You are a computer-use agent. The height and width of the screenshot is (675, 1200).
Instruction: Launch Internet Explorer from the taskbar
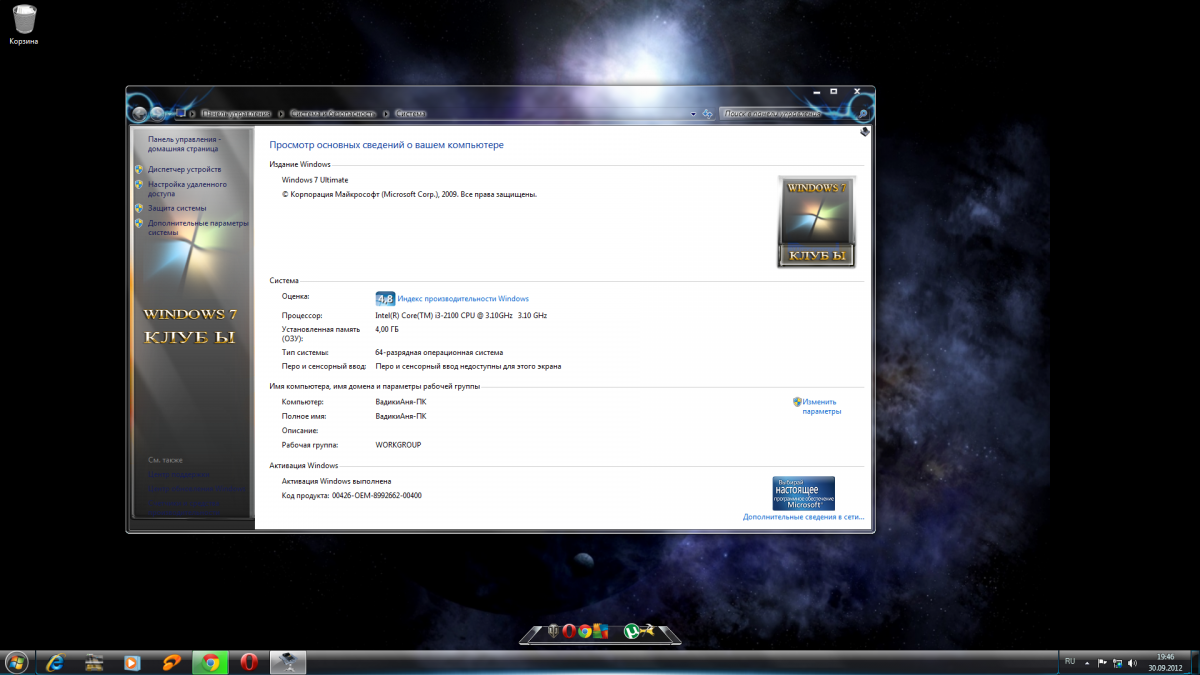(55, 662)
